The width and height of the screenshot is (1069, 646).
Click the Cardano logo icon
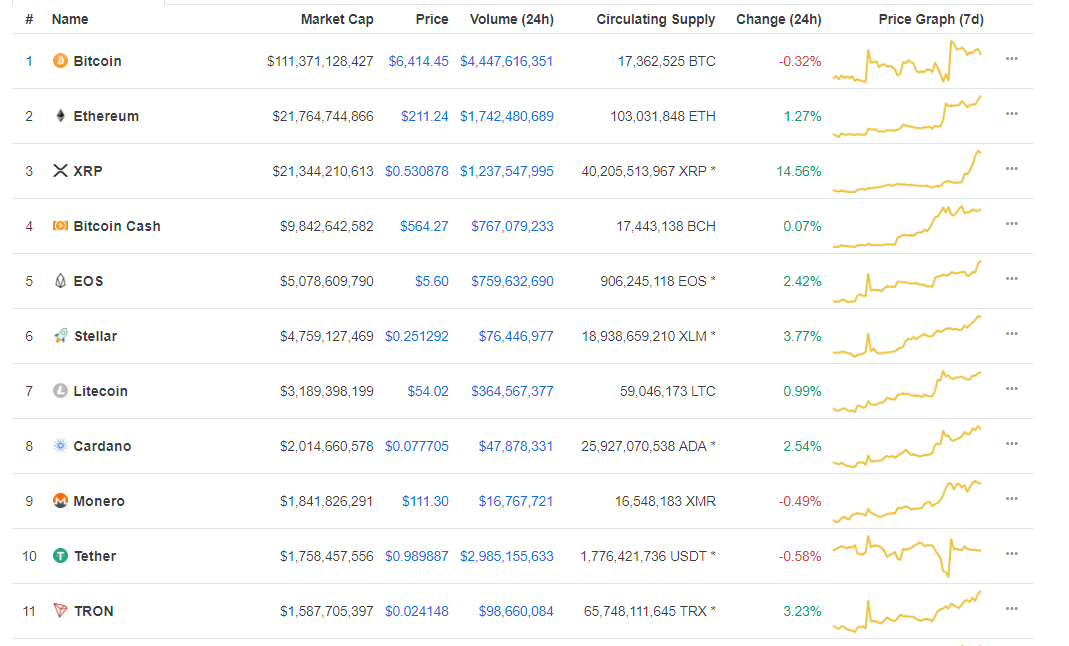pos(60,446)
